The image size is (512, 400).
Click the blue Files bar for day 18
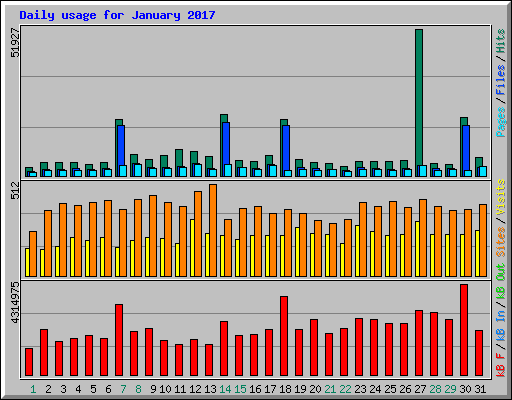tap(286, 148)
